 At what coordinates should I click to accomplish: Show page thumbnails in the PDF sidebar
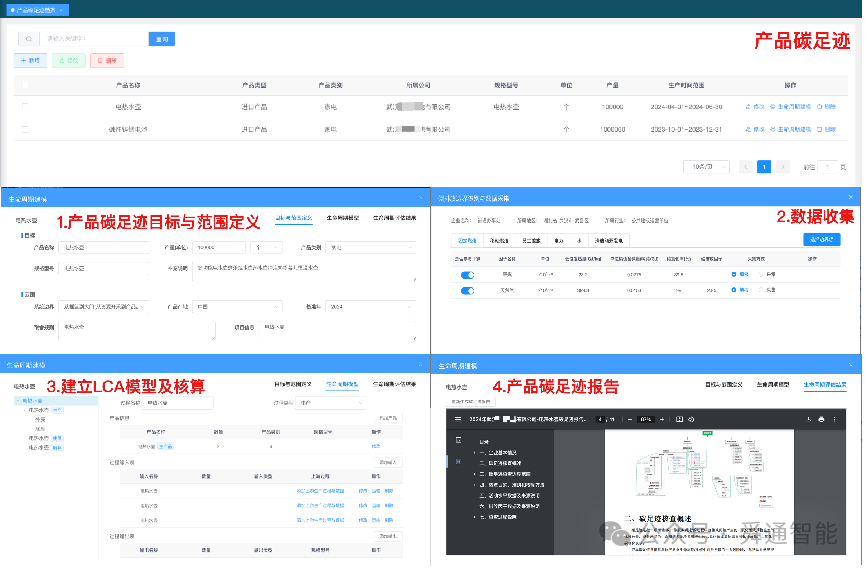click(x=458, y=440)
